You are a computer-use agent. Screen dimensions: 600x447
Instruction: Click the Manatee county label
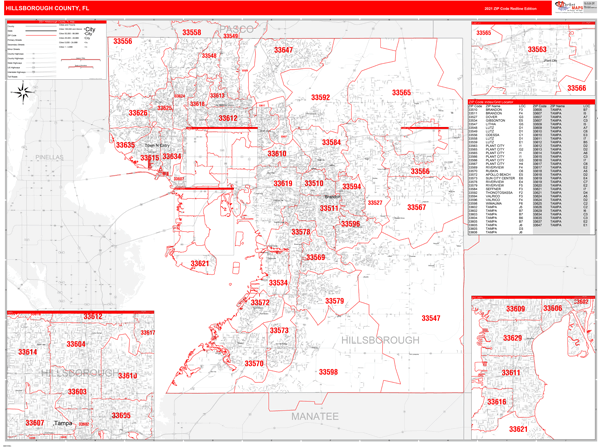pos(315,415)
